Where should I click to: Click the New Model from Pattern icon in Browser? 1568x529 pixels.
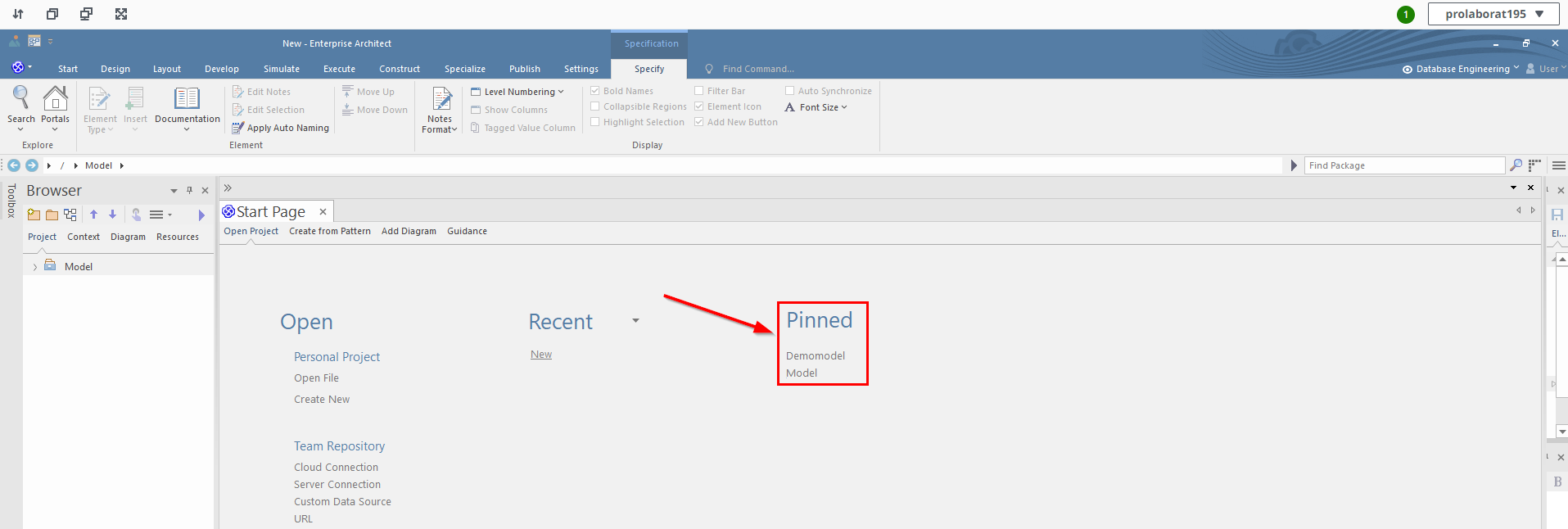(34, 215)
